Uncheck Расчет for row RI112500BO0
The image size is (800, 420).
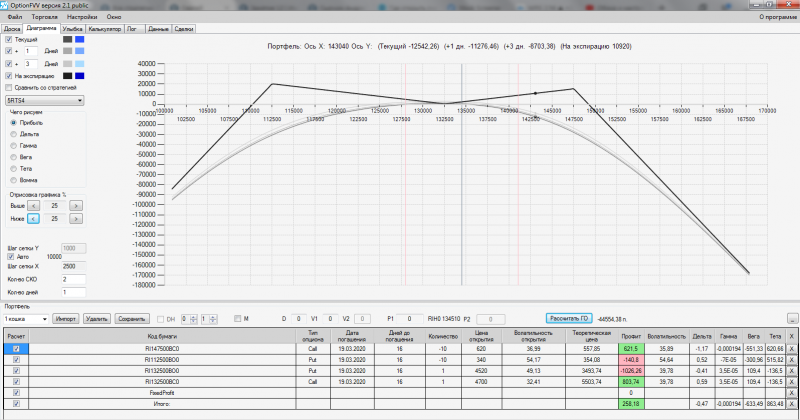click(x=16, y=360)
